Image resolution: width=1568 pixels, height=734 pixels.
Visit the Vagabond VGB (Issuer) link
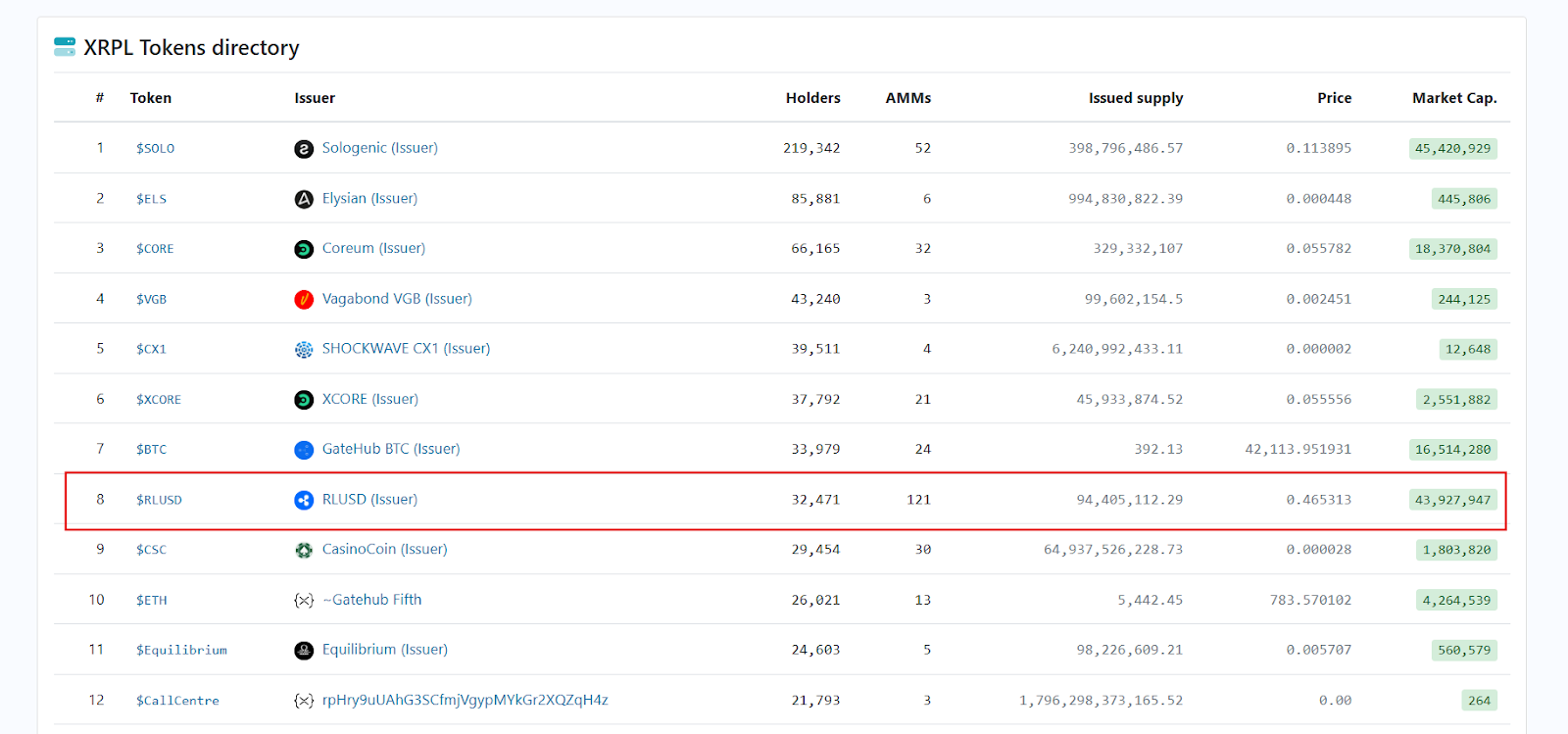coord(397,298)
